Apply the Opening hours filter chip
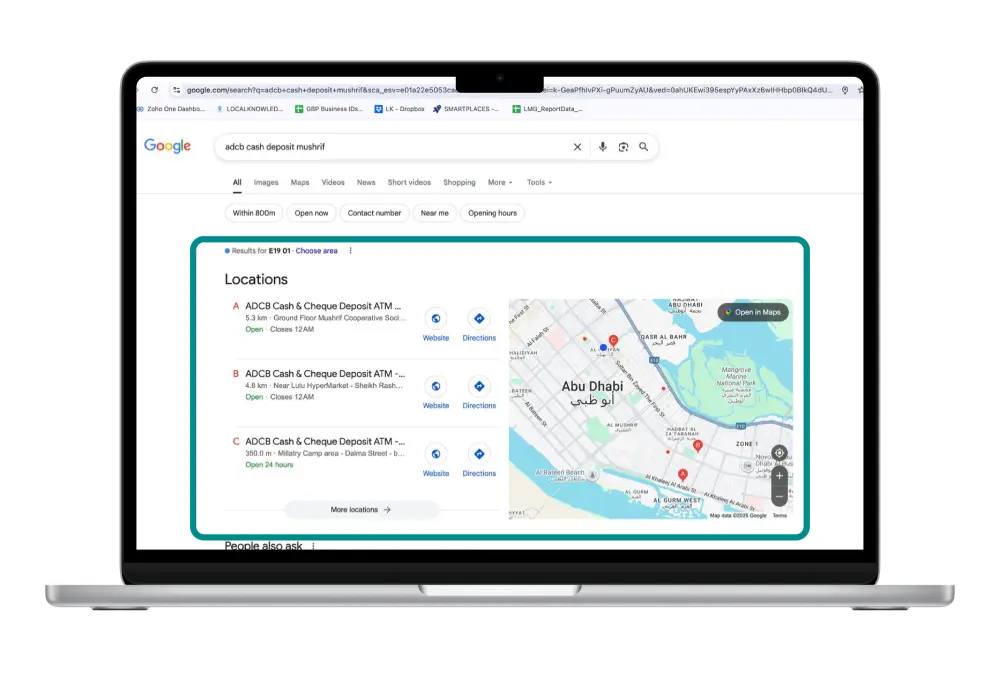Viewport: 1000px width, 683px height. click(x=492, y=213)
